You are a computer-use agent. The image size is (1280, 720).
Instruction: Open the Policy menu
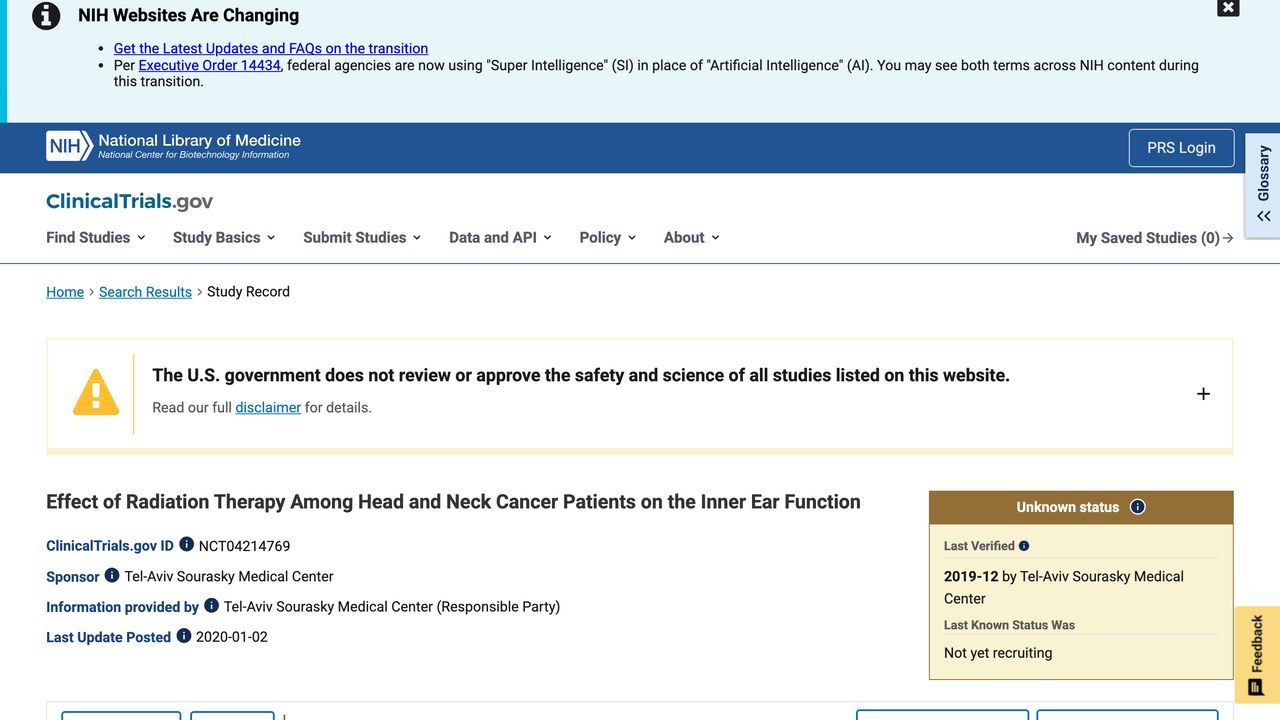608,238
